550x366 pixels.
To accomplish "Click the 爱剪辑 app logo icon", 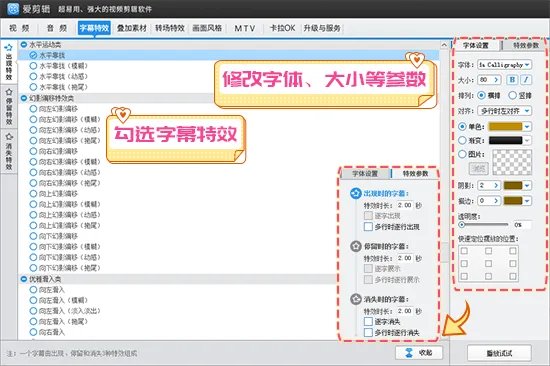I will tap(13, 9).
